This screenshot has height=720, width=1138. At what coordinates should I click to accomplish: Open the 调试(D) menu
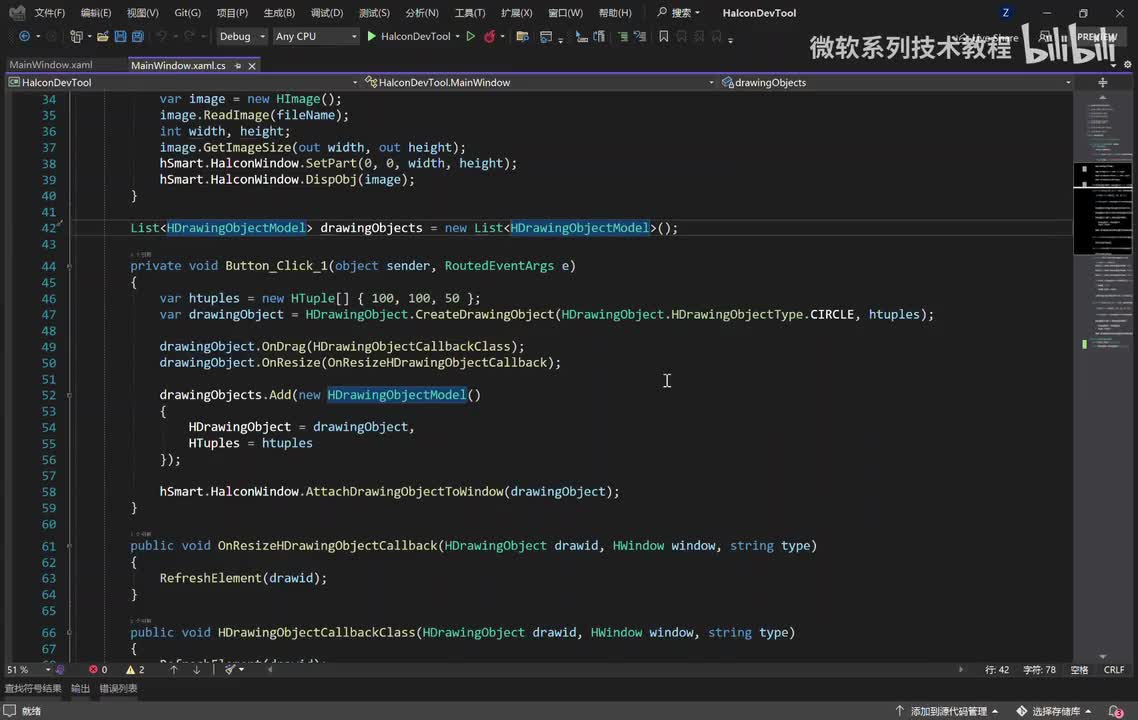(327, 12)
